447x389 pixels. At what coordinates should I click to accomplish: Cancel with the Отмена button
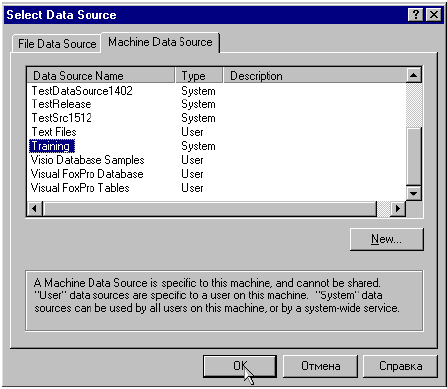click(x=321, y=366)
